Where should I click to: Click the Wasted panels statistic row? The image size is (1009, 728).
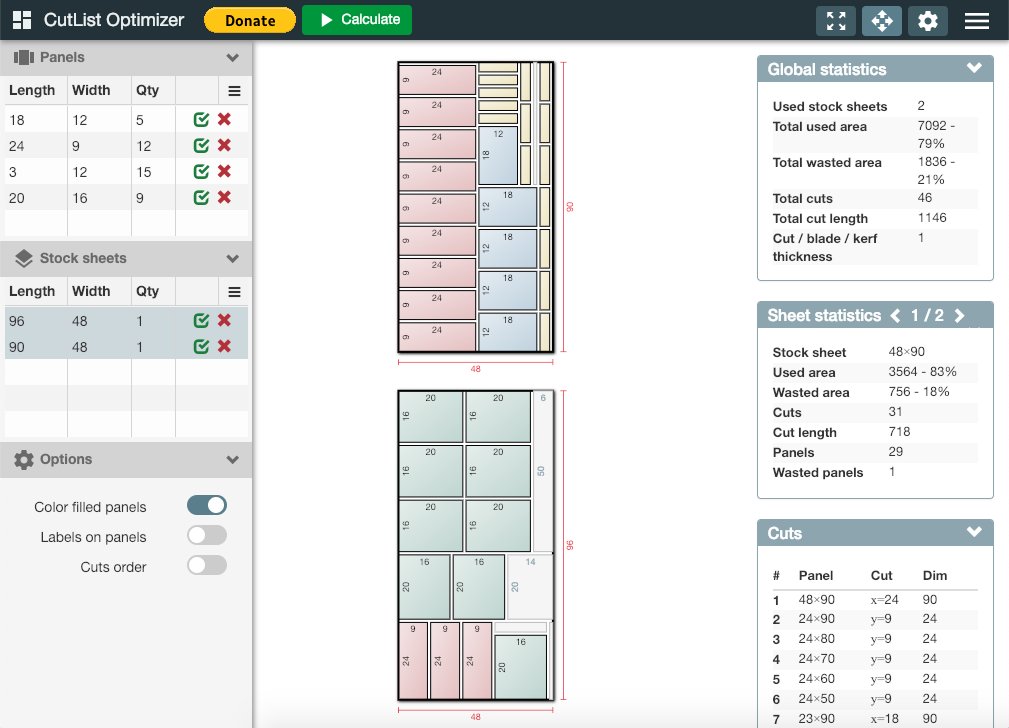[875, 472]
